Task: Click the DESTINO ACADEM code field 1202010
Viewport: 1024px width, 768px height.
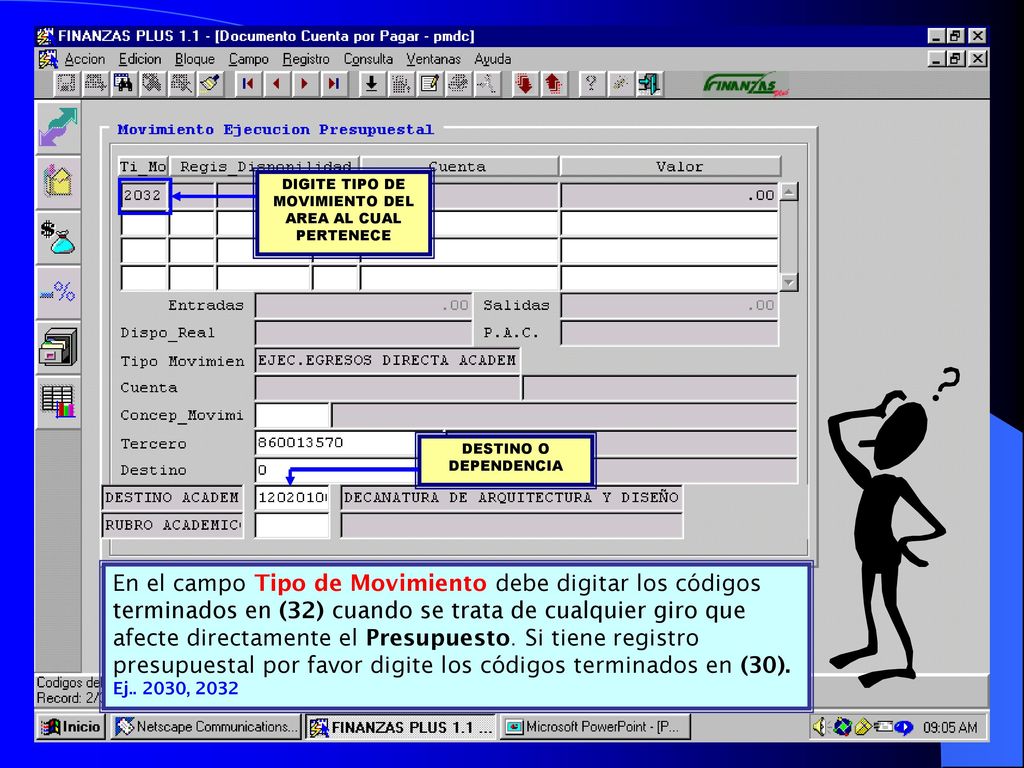Action: 292,498
